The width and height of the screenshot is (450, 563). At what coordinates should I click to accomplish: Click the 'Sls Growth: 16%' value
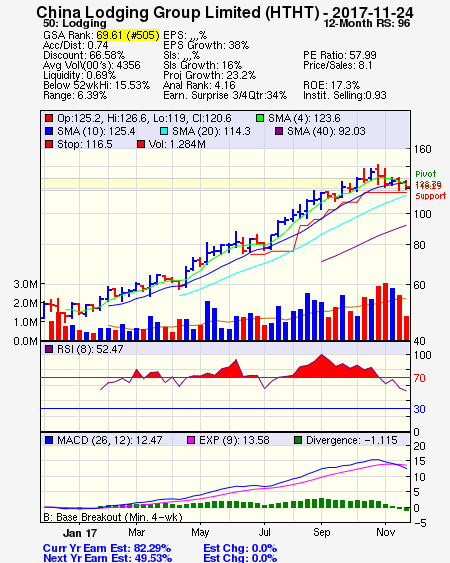coord(202,65)
